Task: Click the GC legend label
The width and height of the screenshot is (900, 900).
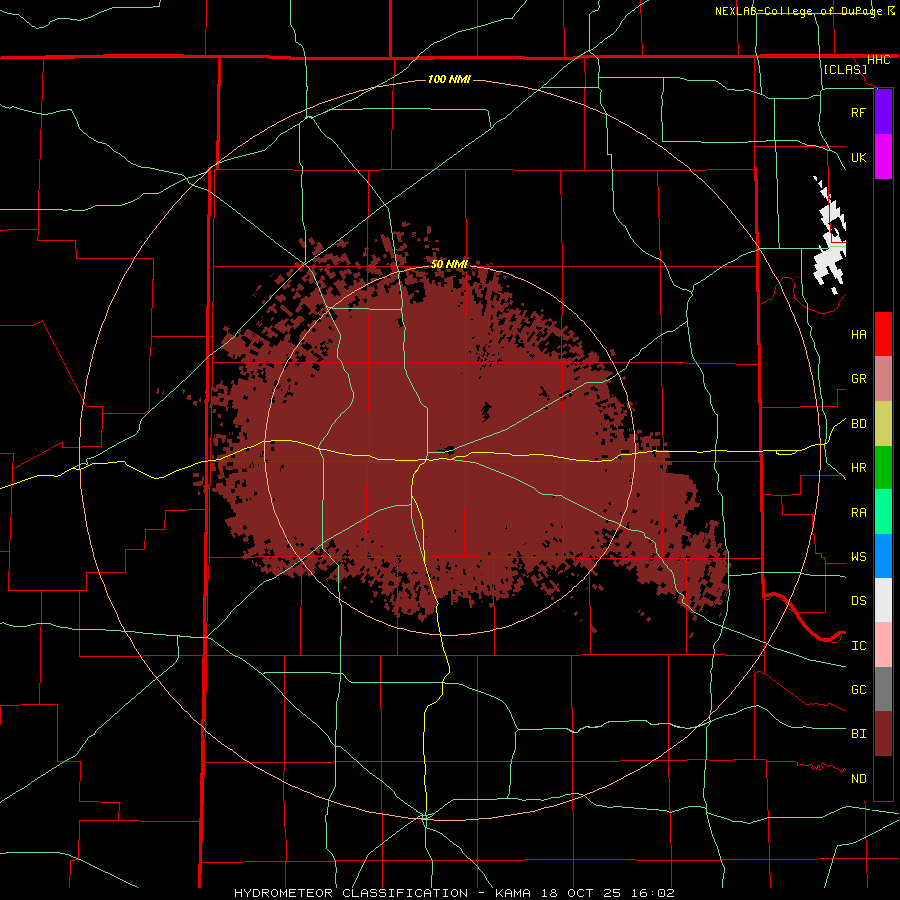Action: pyautogui.click(x=858, y=690)
